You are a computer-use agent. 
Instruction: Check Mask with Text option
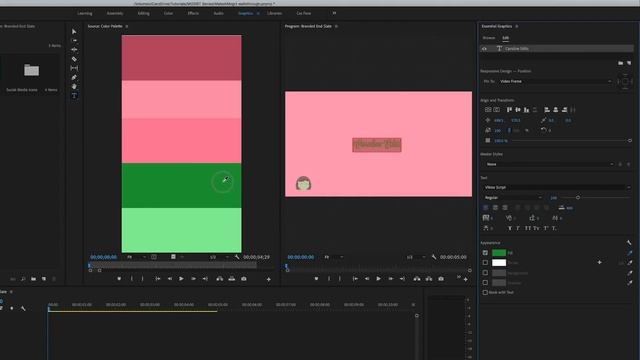pyautogui.click(x=485, y=292)
